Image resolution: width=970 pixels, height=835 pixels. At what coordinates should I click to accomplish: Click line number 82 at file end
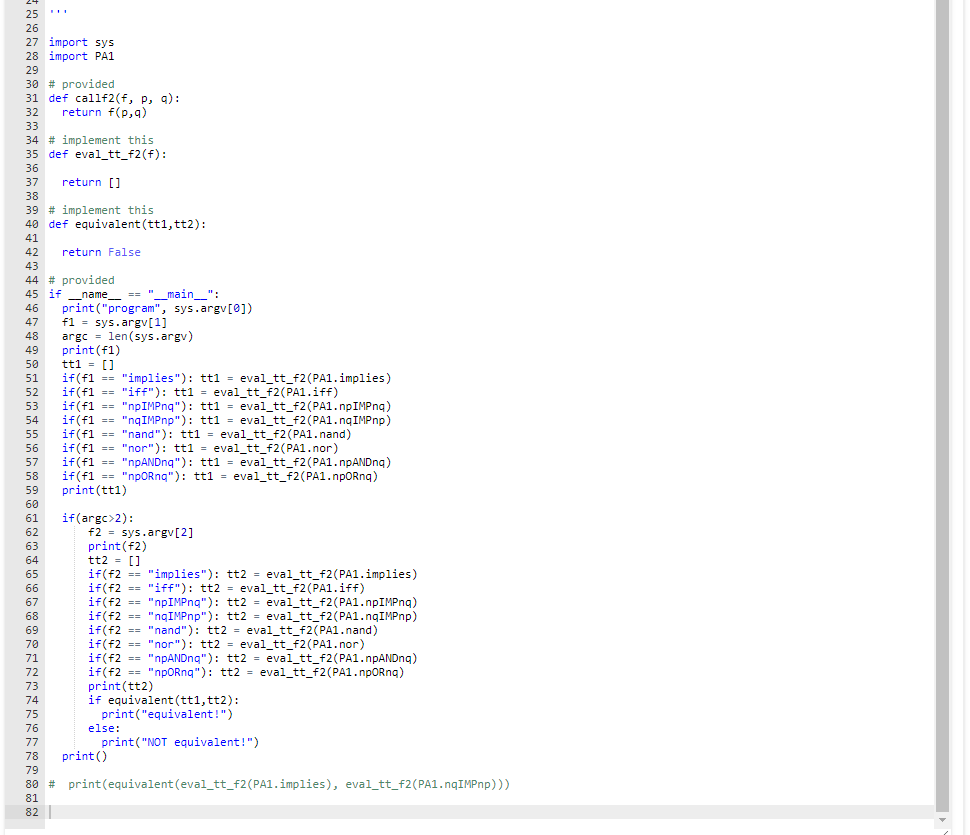pos(31,811)
